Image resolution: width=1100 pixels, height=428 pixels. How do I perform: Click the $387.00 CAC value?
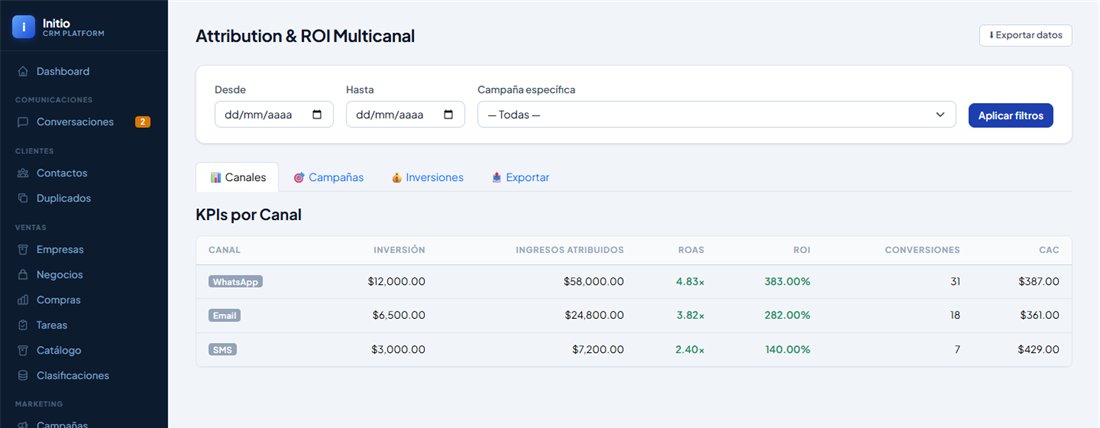1039,281
